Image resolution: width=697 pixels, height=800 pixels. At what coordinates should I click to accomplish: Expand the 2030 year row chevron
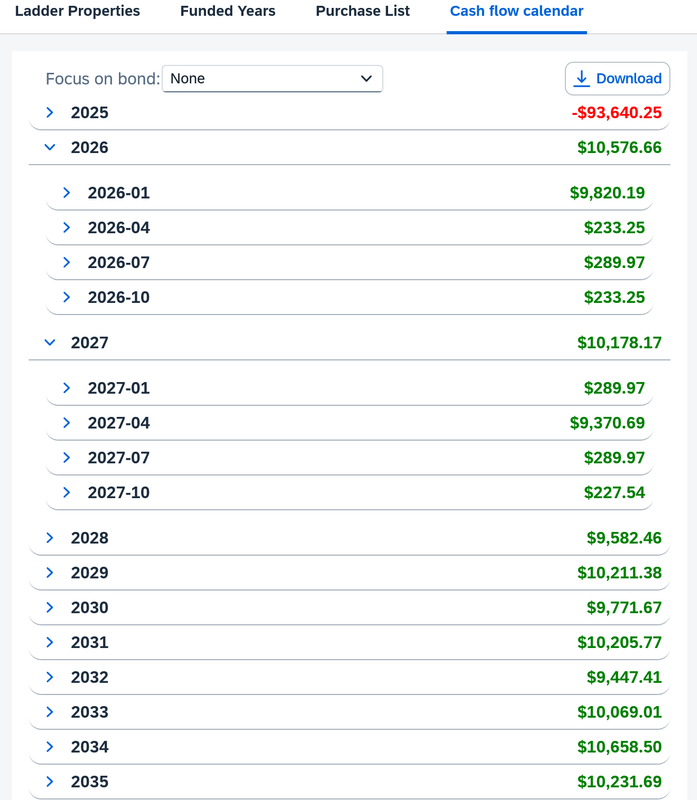click(x=49, y=607)
